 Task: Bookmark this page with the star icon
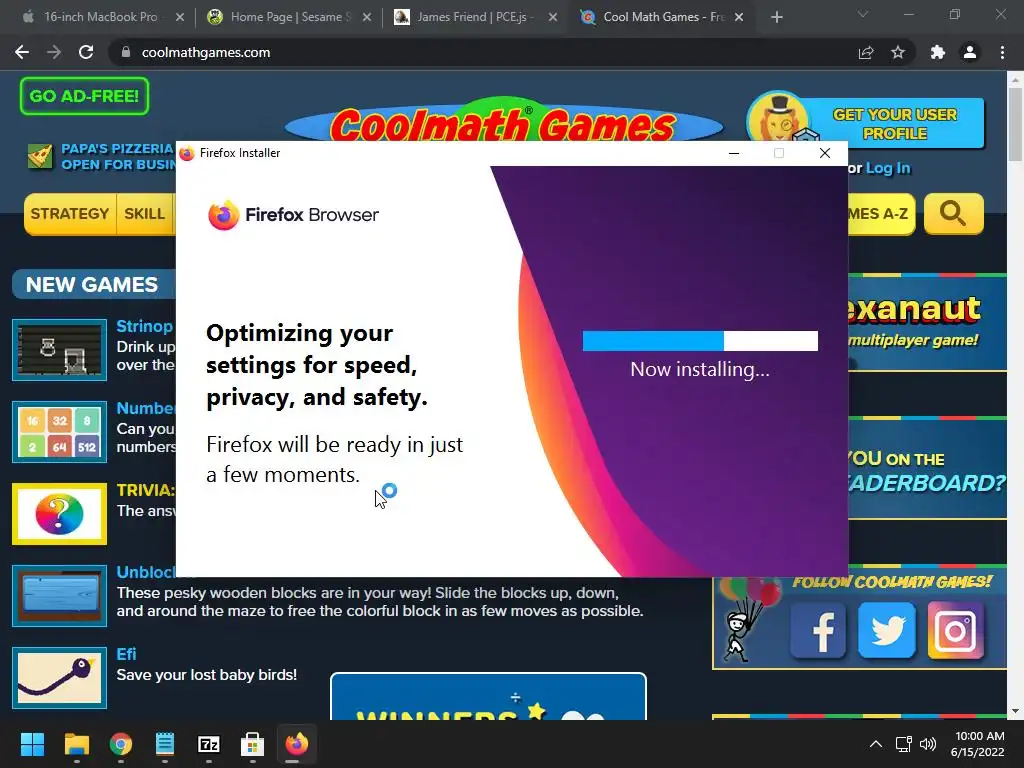[898, 52]
